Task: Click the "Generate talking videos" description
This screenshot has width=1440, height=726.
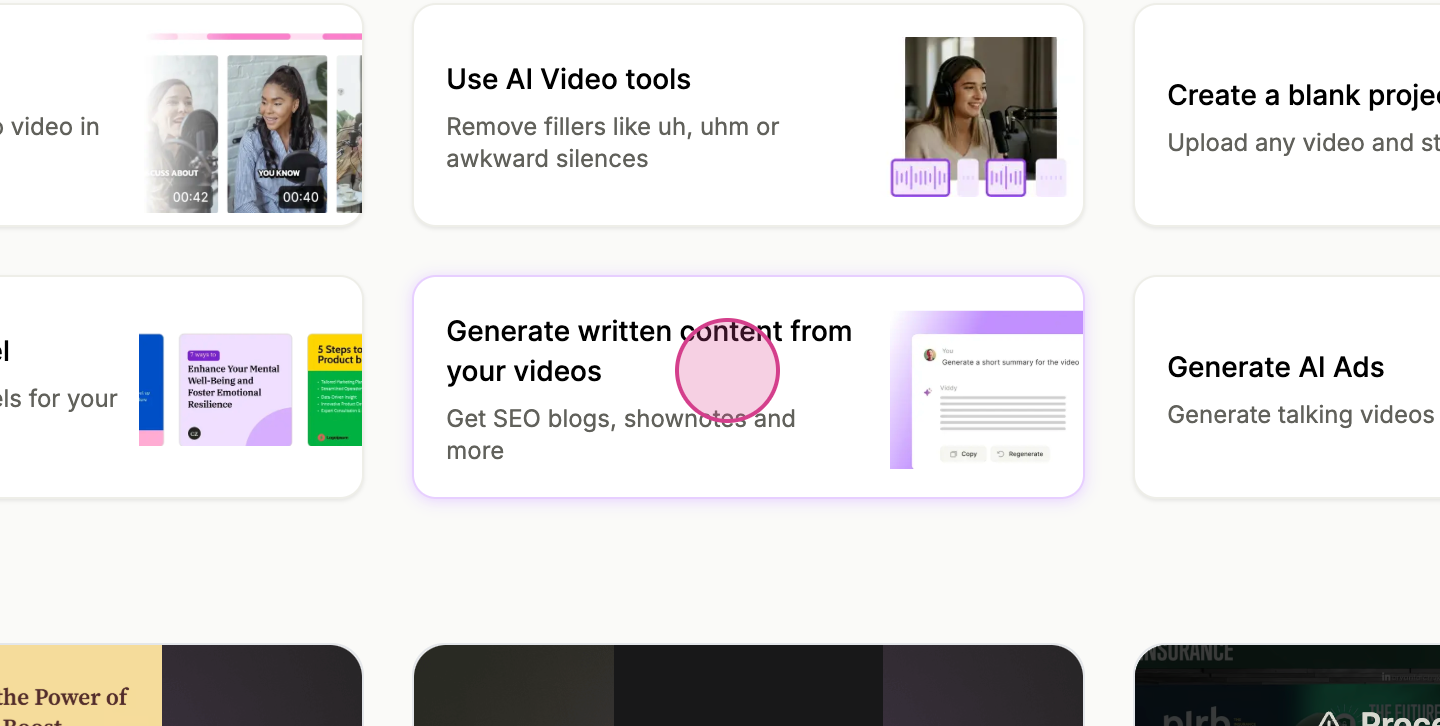Action: [x=1303, y=414]
